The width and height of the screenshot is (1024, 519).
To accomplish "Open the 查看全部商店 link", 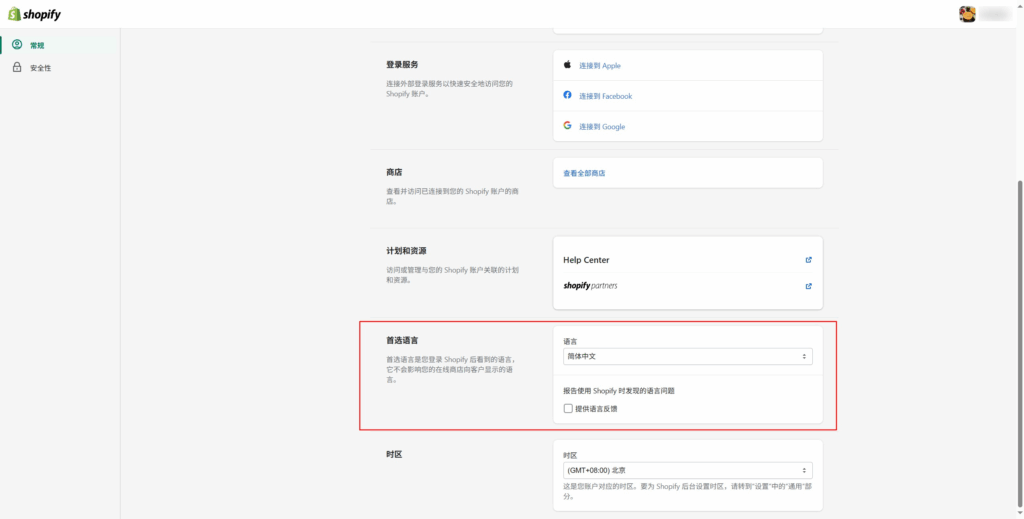I will click(x=584, y=173).
